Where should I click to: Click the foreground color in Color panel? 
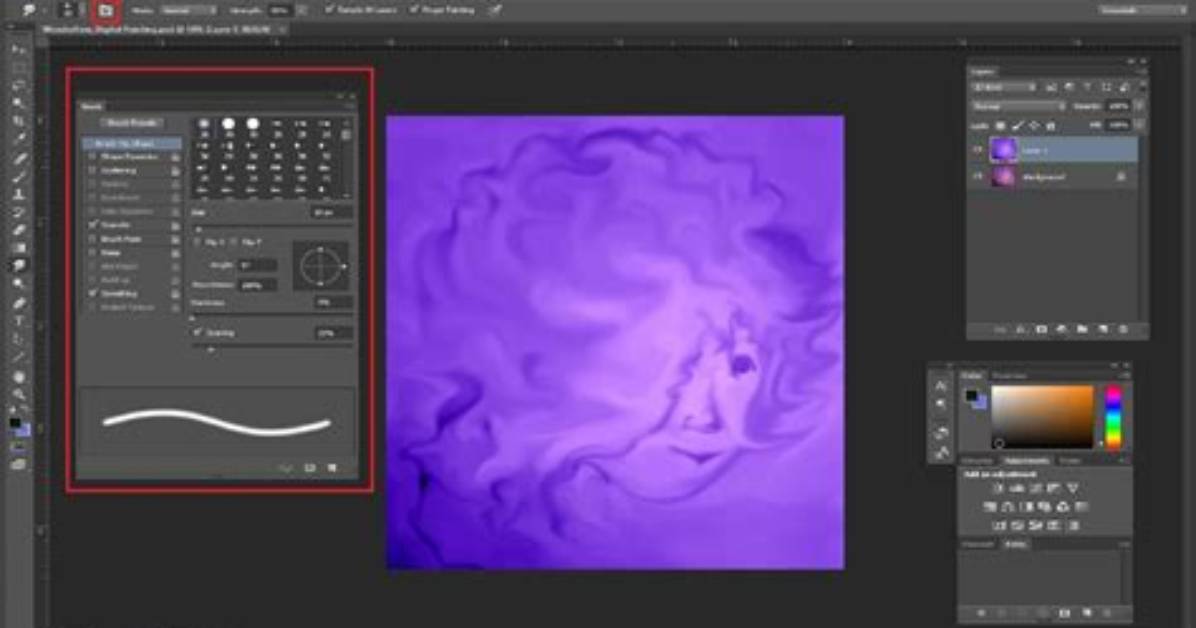[971, 395]
